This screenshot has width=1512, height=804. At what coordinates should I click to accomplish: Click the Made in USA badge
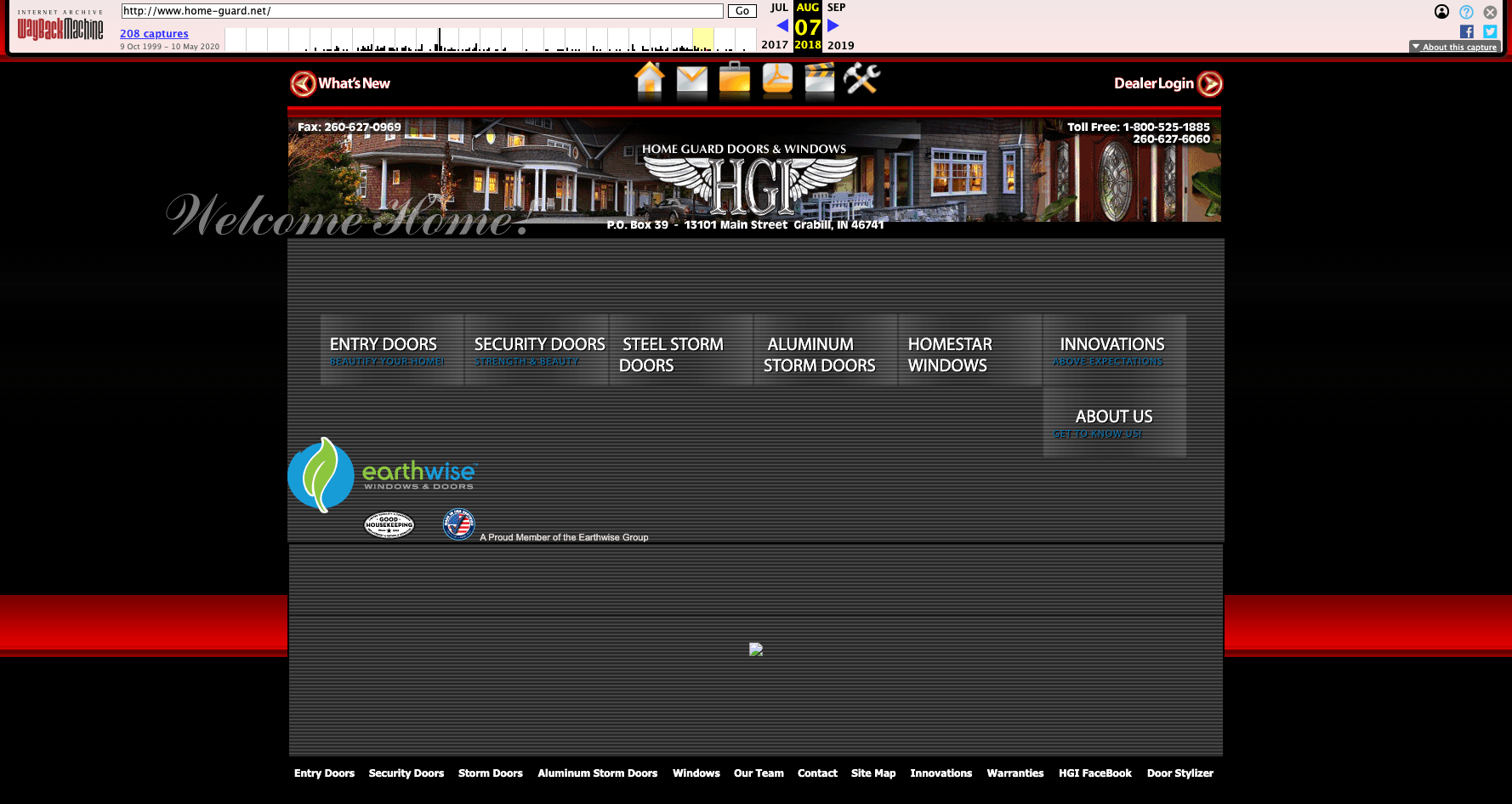[458, 524]
